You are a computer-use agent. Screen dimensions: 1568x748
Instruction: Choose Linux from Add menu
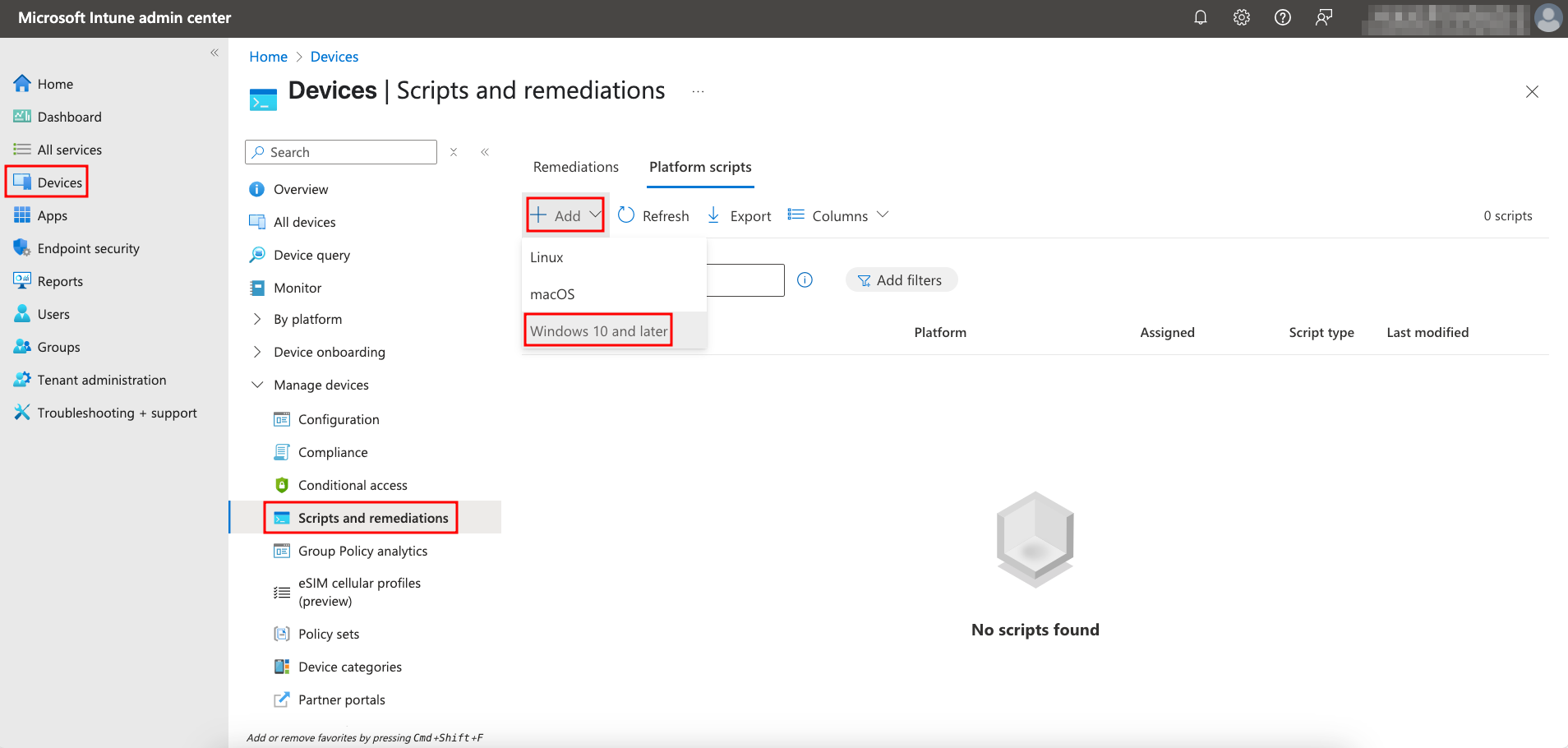coord(615,257)
